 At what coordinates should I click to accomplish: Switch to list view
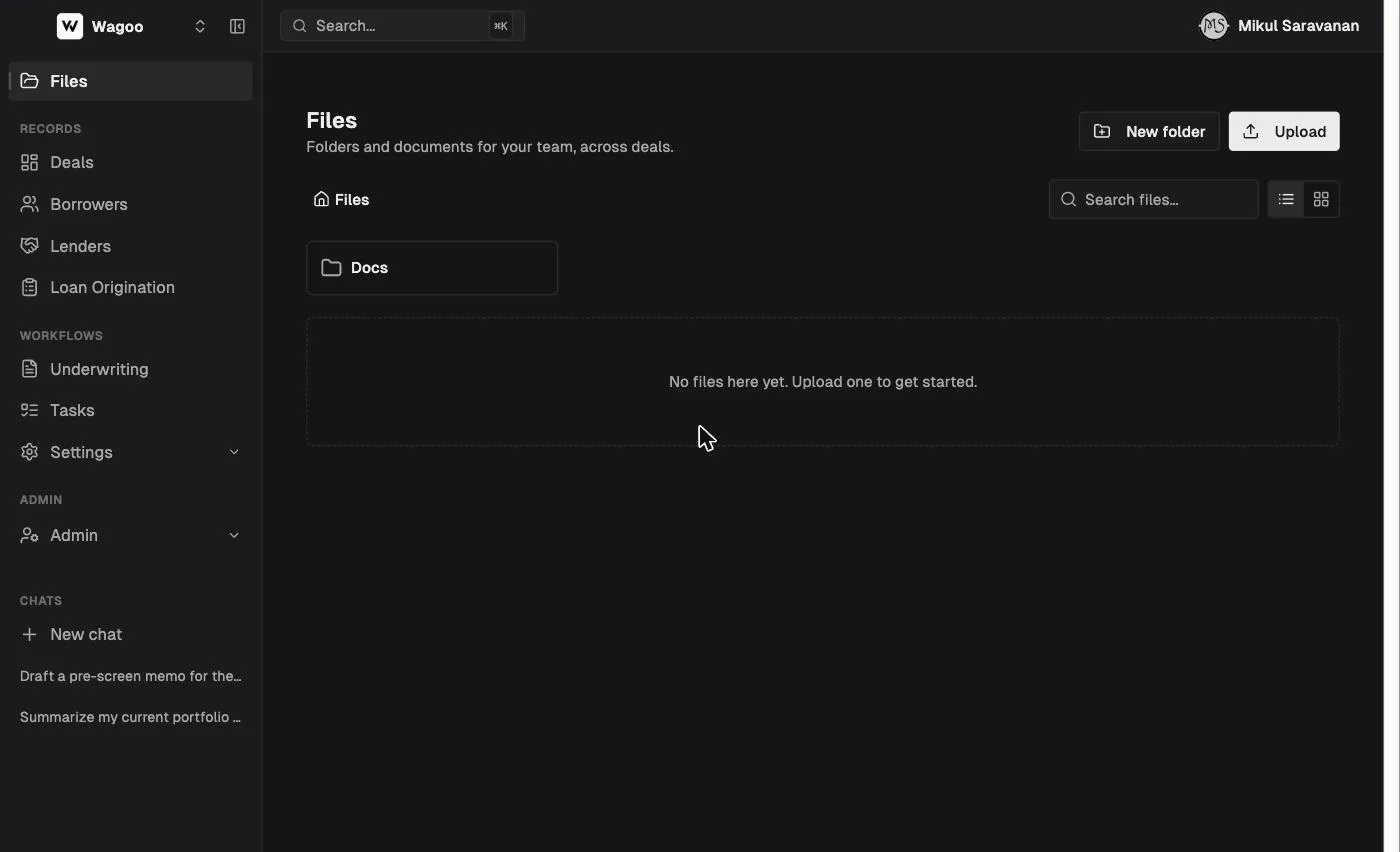(1286, 199)
